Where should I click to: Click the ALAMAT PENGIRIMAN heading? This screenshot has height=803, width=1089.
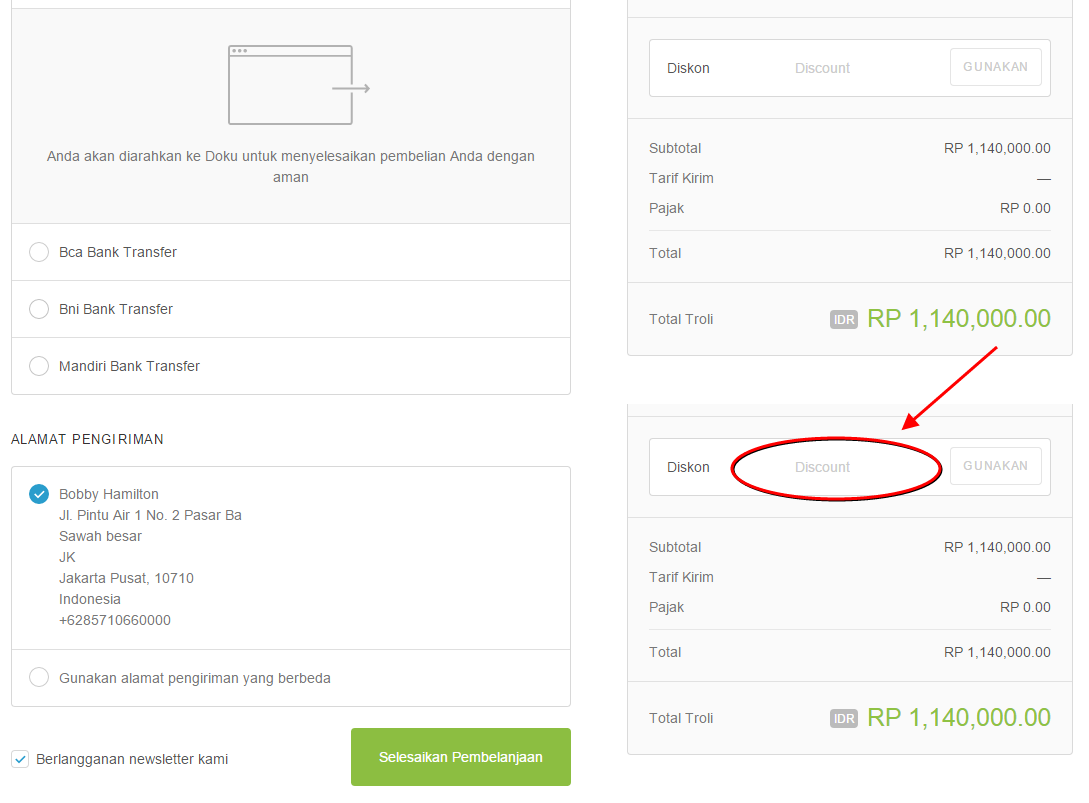pos(88,439)
